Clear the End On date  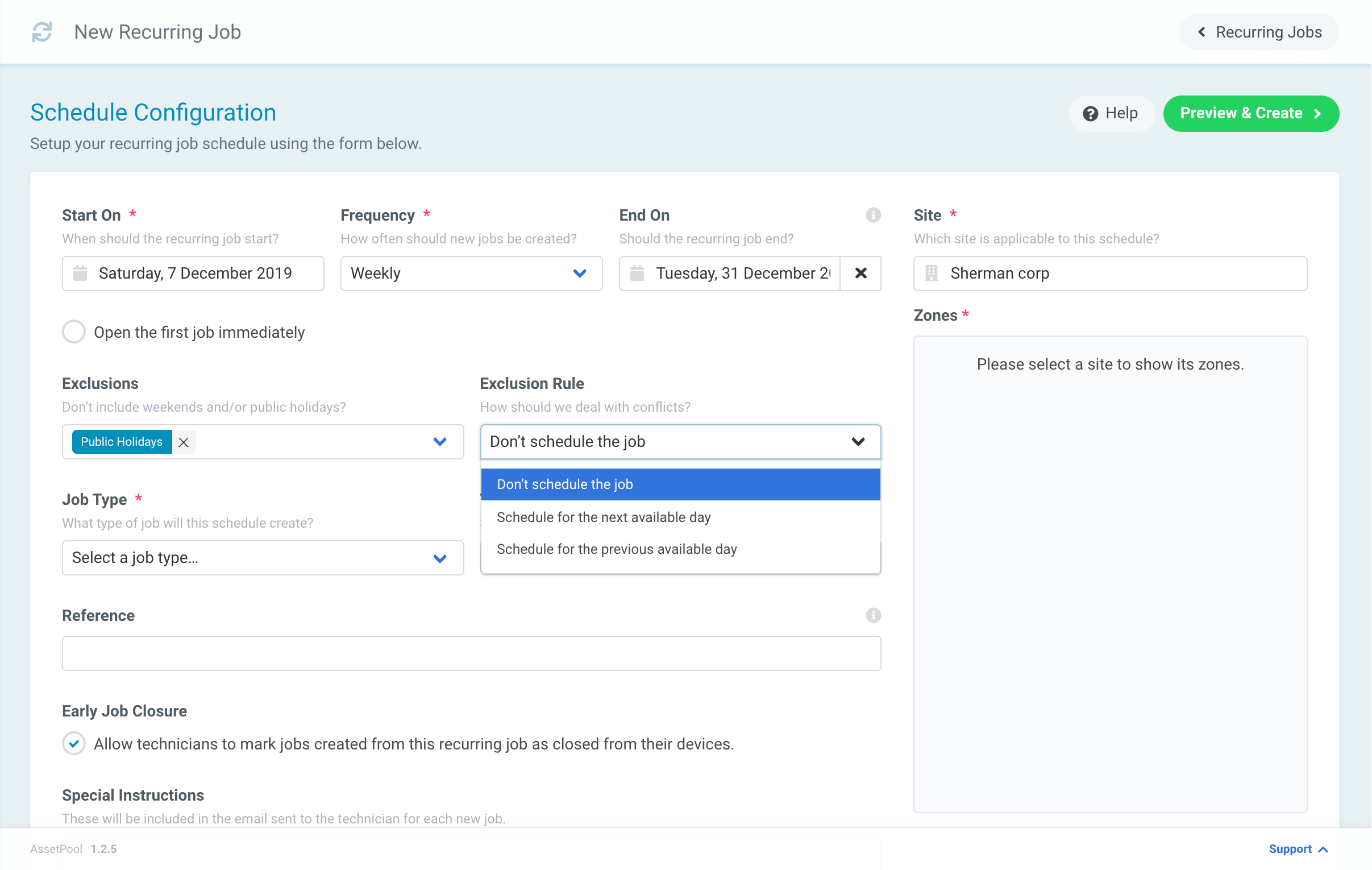pos(860,273)
